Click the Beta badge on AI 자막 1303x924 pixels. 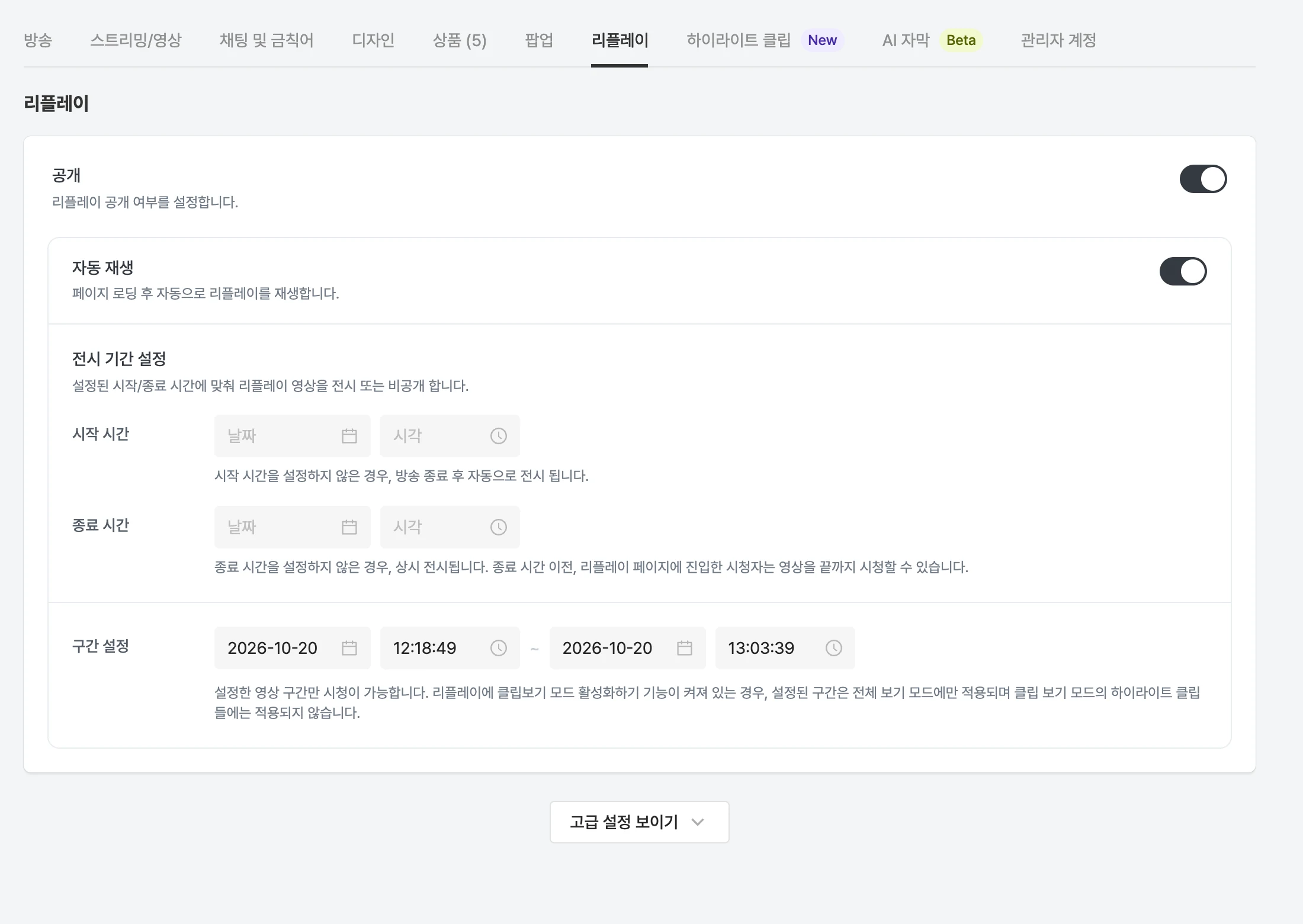click(x=961, y=40)
